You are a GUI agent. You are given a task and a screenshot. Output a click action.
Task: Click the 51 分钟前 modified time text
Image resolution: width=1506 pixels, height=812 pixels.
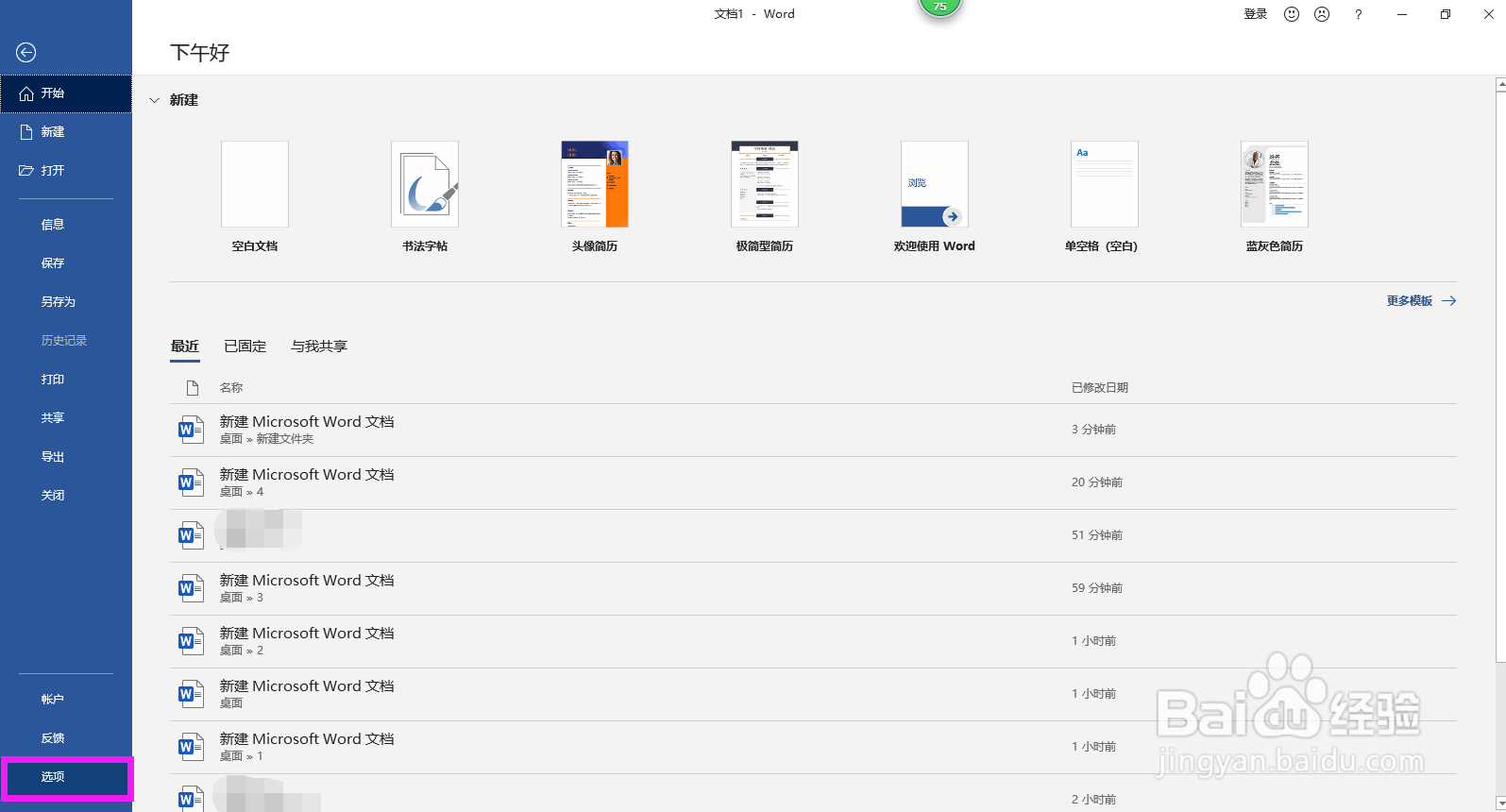pos(1097,535)
